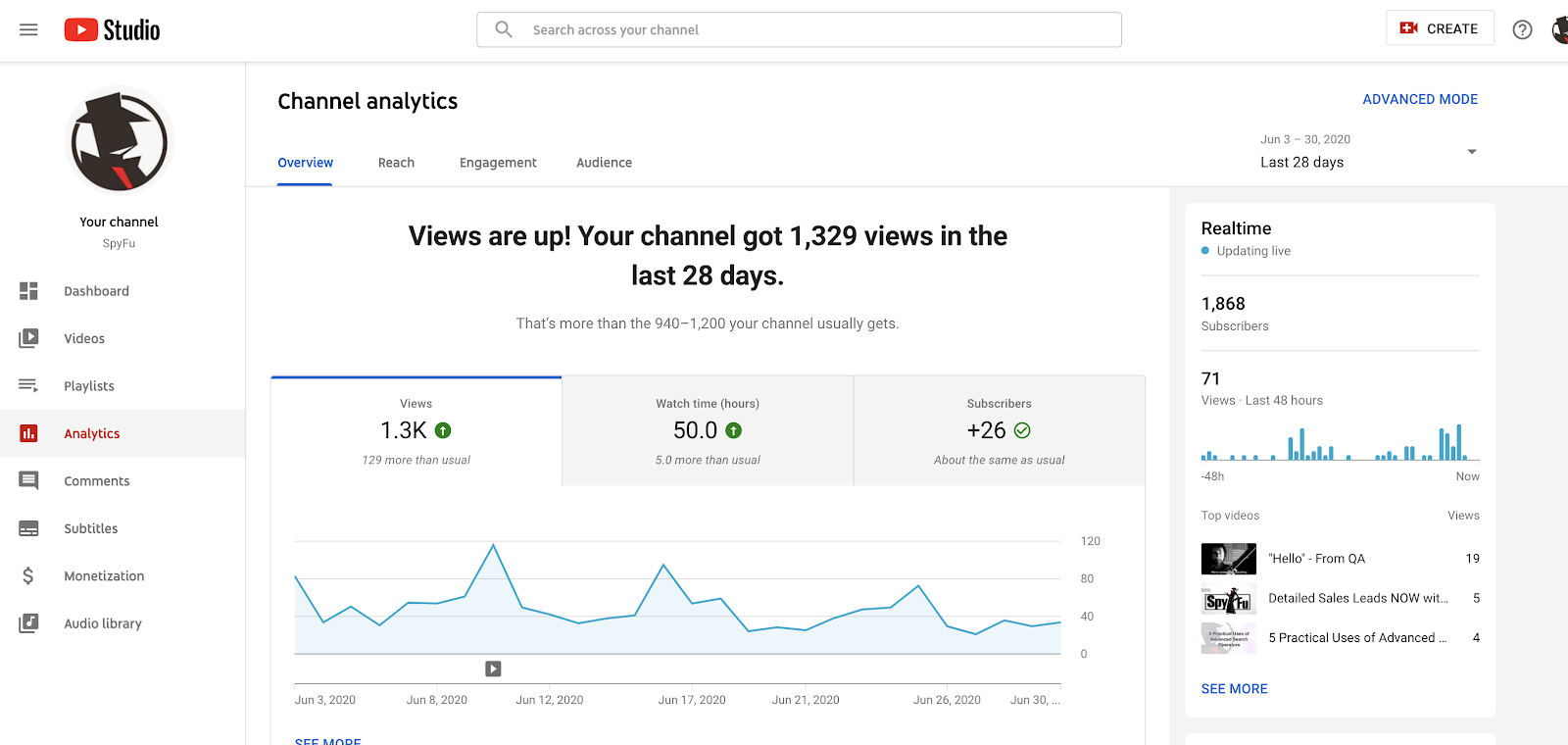The width and height of the screenshot is (1568, 745).
Task: Click the green up arrow beside 1.3K
Action: tap(443, 430)
